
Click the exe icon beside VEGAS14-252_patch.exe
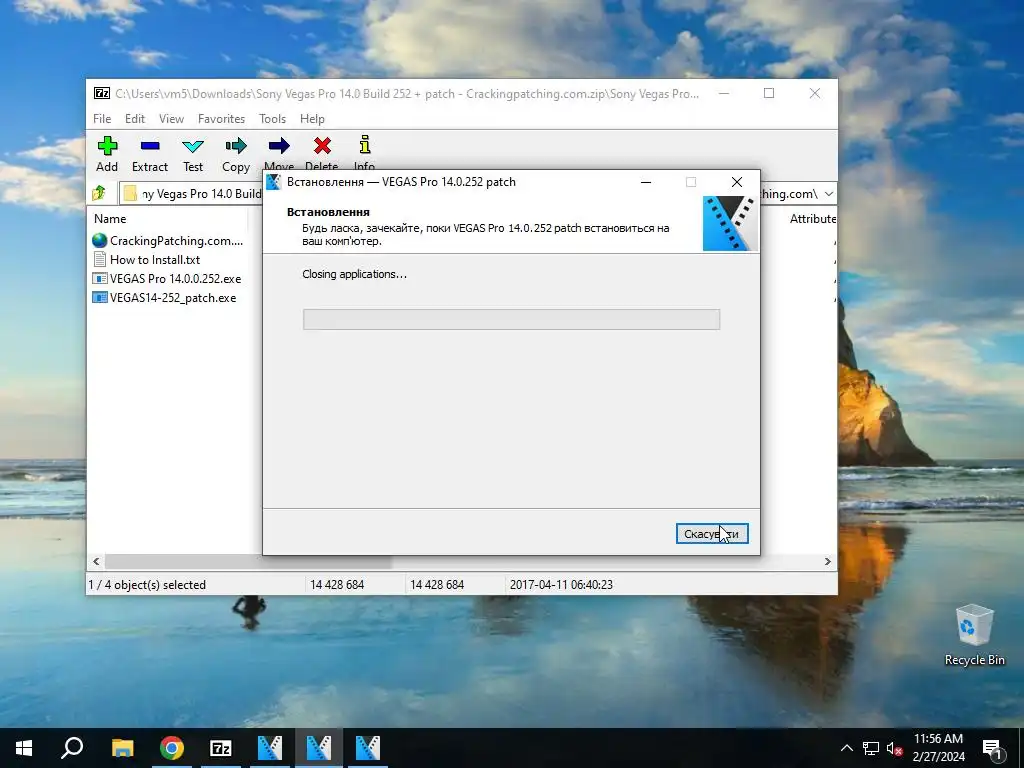point(99,298)
